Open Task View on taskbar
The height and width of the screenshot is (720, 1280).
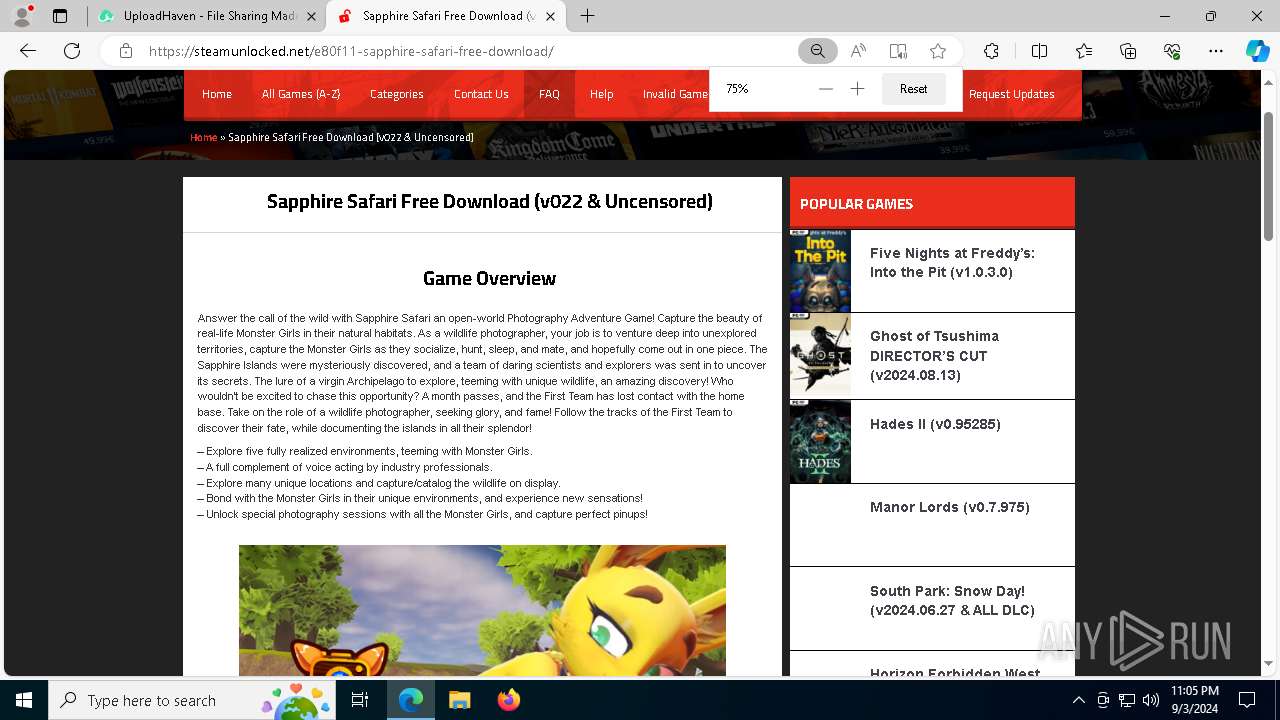pos(360,700)
